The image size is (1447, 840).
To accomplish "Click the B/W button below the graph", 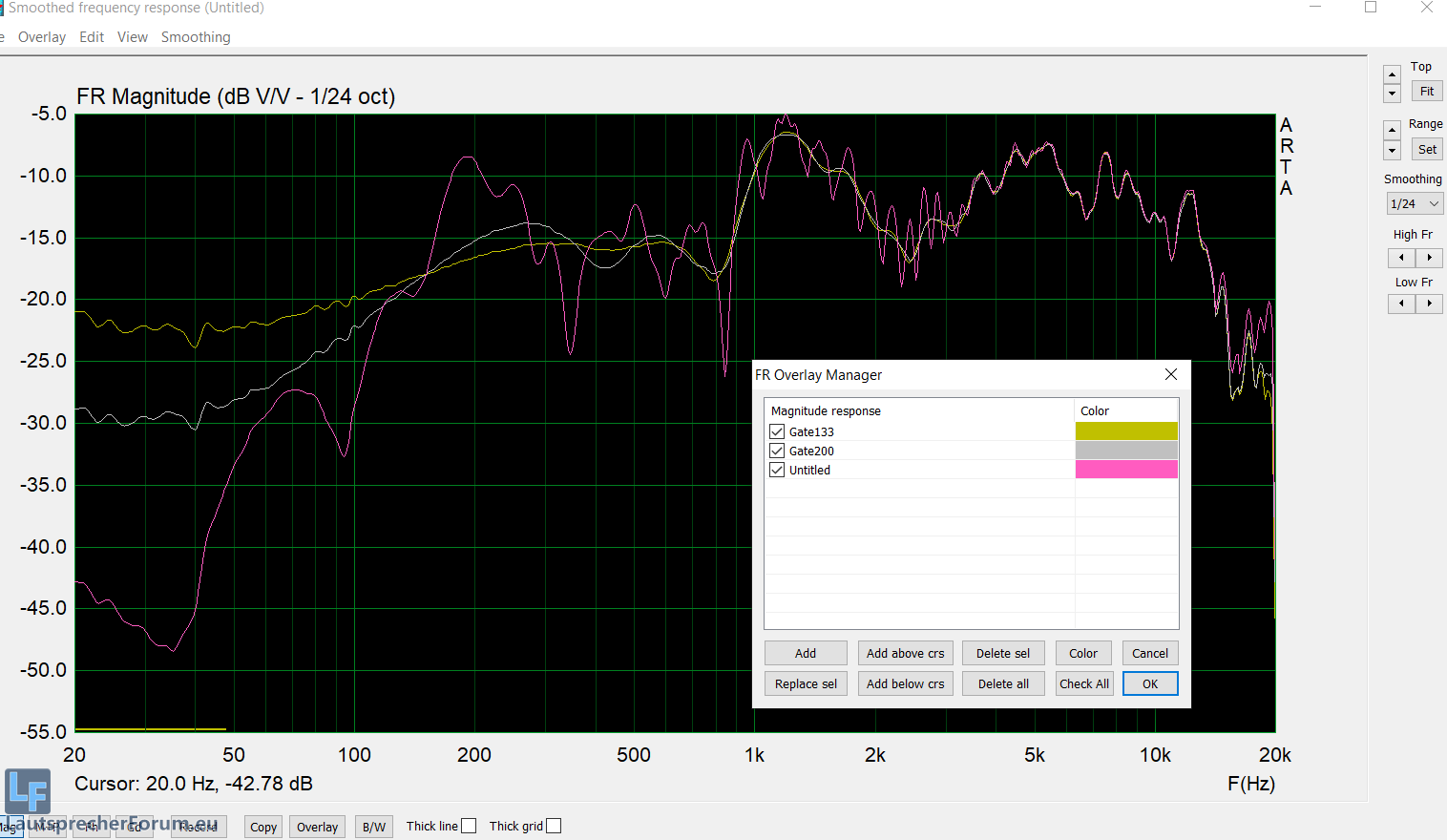I will click(374, 827).
